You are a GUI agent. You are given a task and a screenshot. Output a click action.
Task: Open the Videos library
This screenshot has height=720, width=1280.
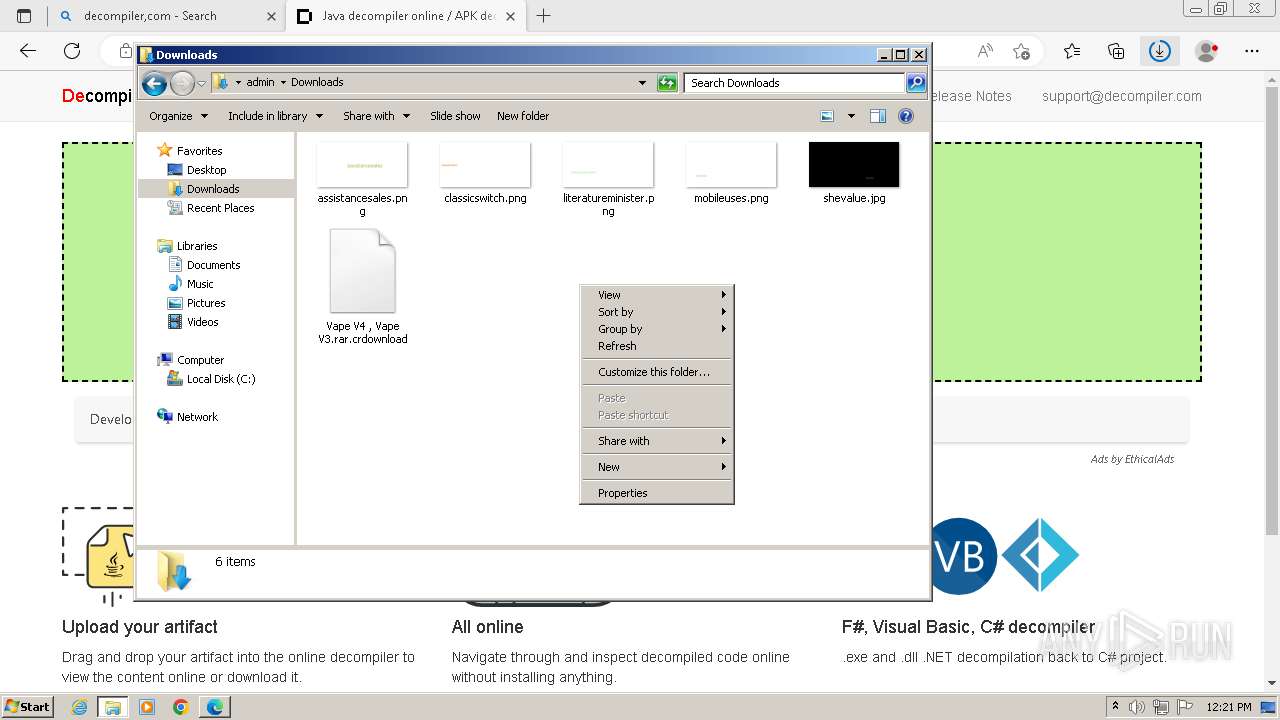pos(202,322)
